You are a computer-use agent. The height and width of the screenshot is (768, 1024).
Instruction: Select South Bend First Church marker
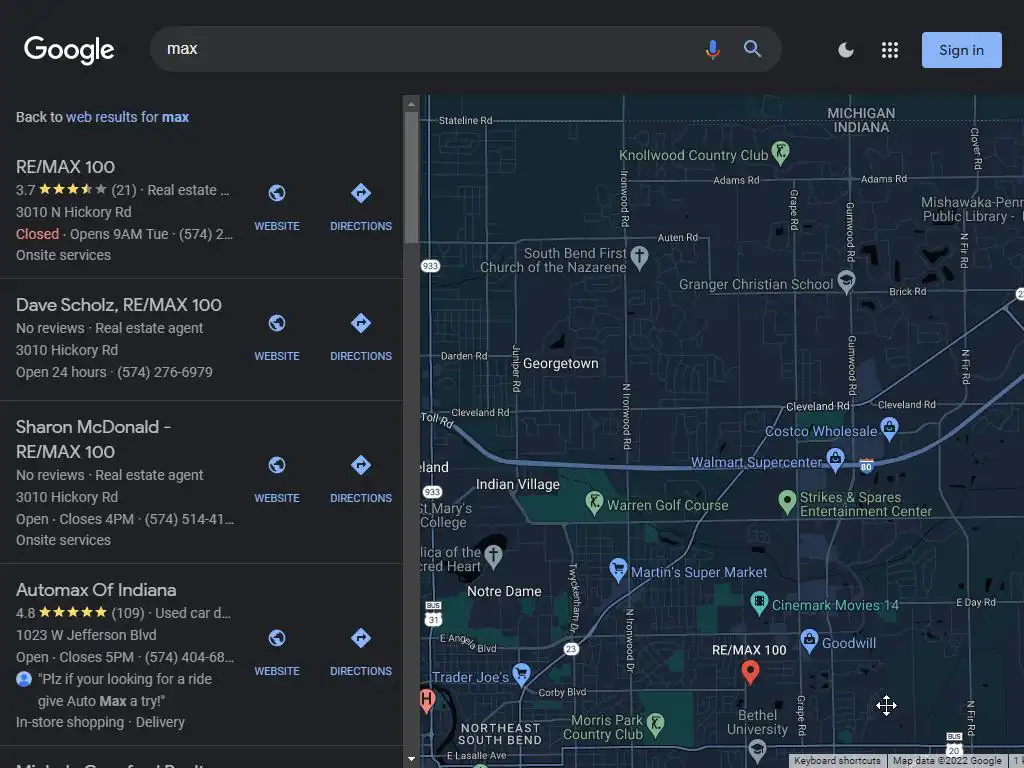[x=639, y=257]
